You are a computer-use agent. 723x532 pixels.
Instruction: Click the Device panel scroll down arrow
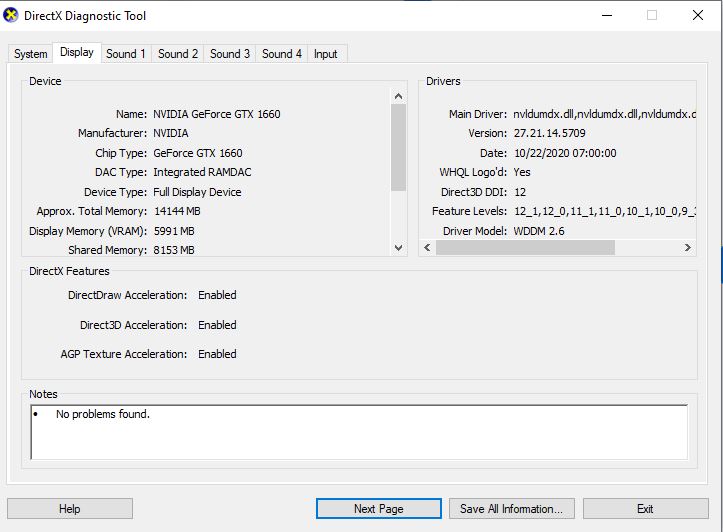(398, 248)
